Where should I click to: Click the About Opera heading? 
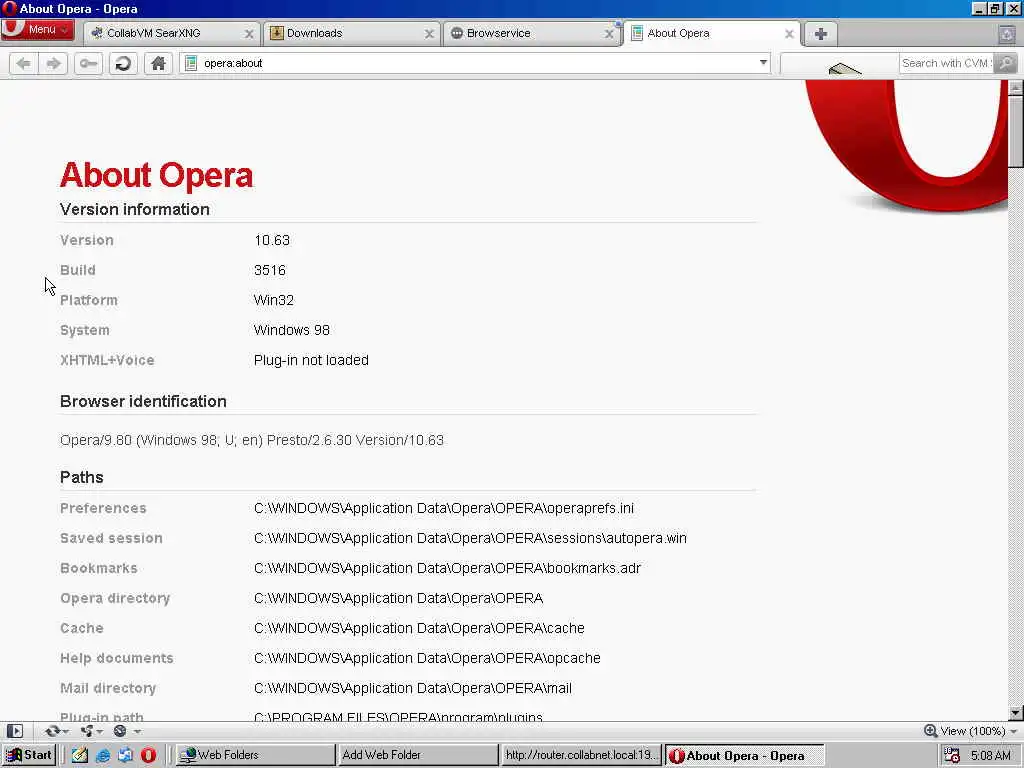tap(156, 175)
